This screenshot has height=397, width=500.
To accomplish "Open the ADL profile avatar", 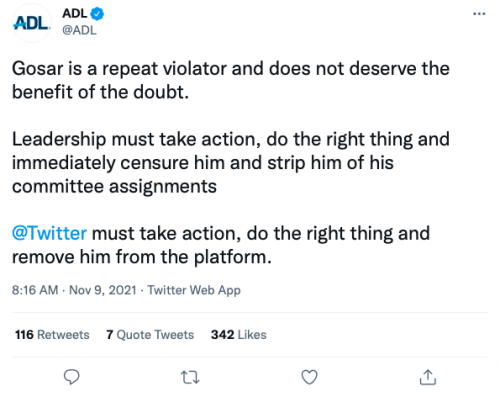I will tap(32, 23).
